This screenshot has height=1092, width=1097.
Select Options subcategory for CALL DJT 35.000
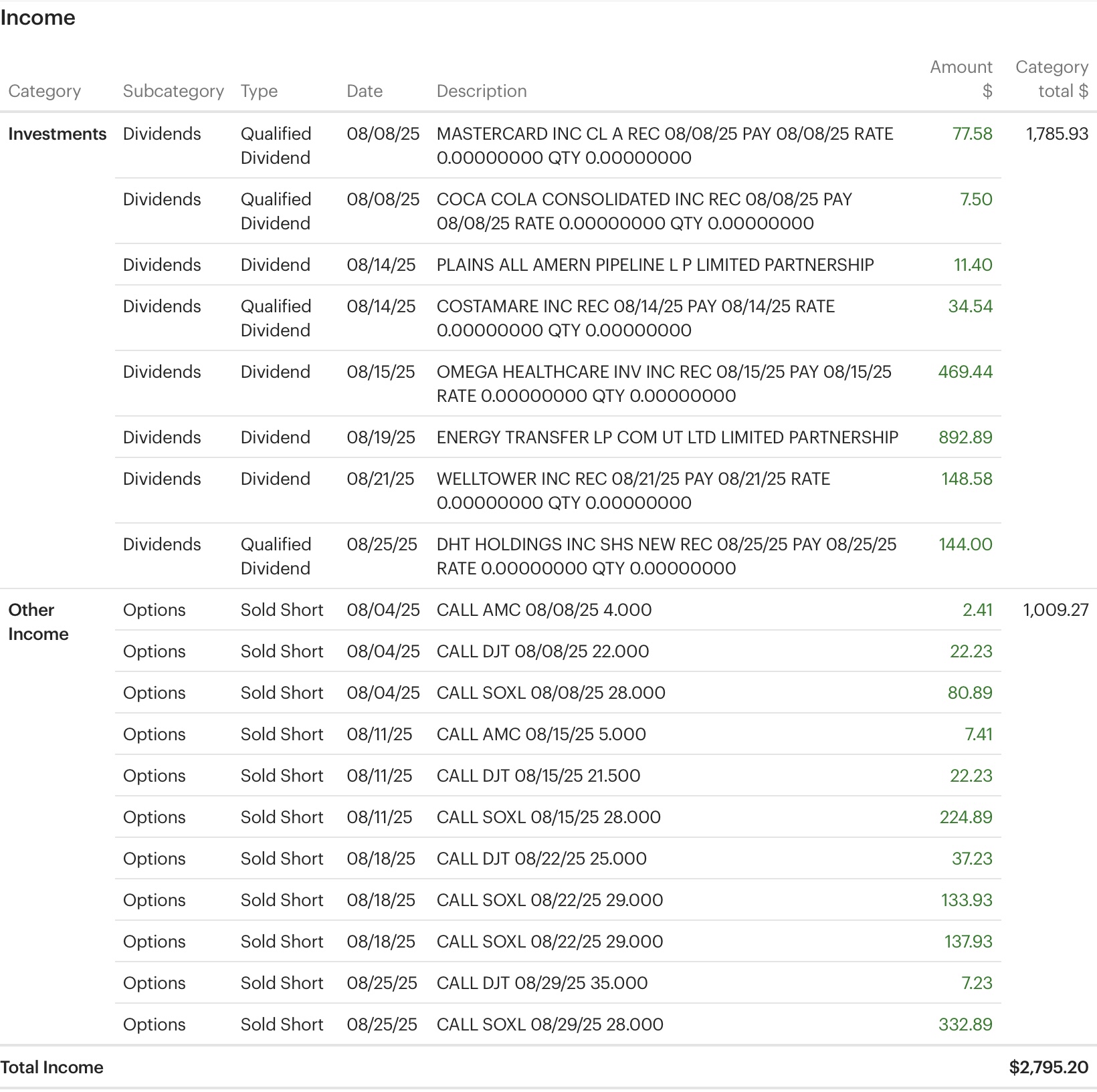155,983
